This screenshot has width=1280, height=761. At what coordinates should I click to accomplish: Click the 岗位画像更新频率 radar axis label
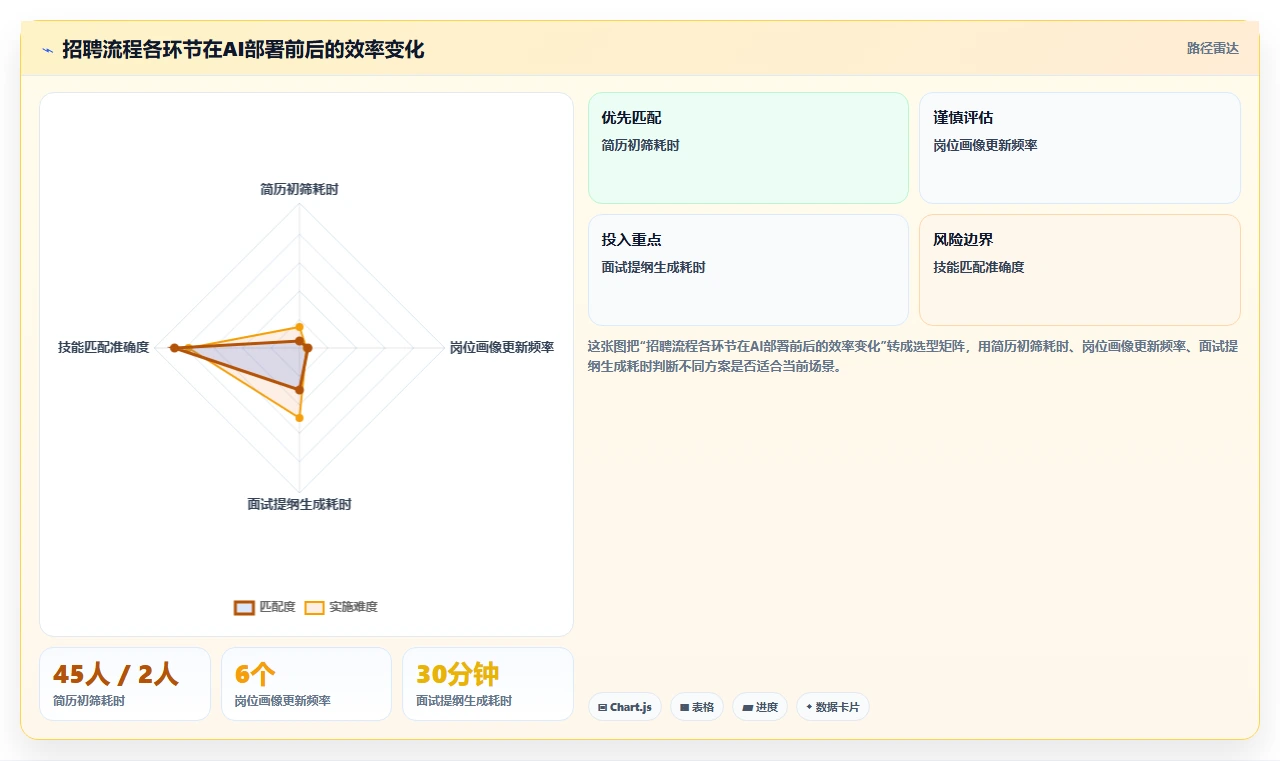coord(501,348)
